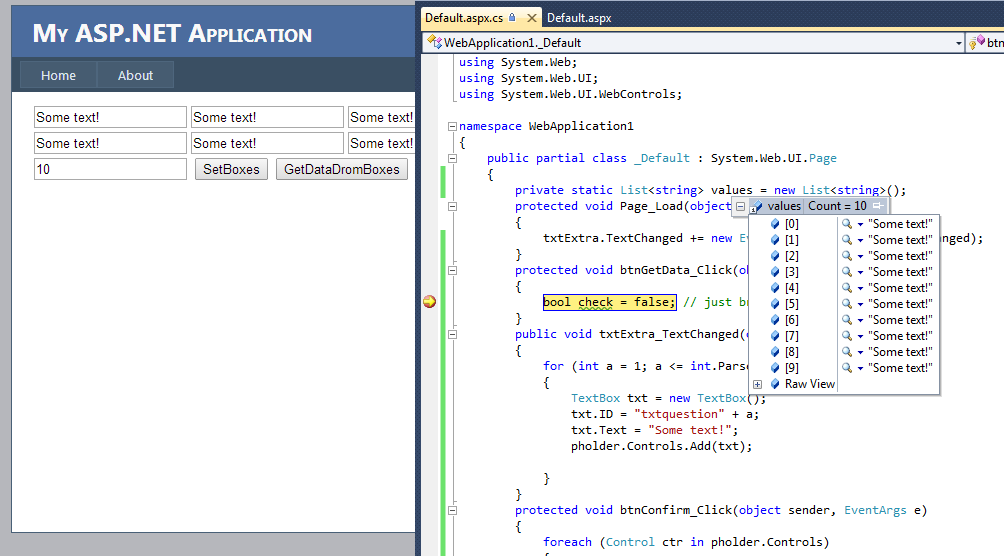
Task: Collapse the btnGetData_Click method region
Action: point(452,270)
